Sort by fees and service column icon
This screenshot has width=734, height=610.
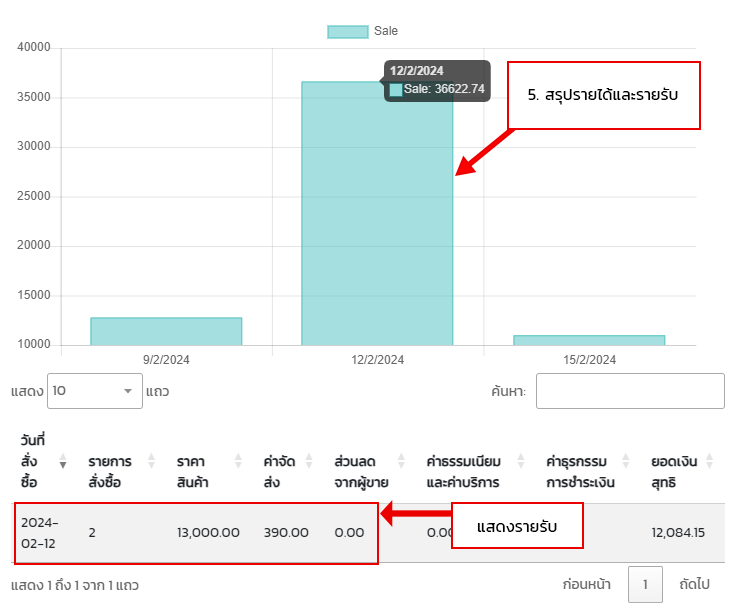pyautogui.click(x=520, y=461)
